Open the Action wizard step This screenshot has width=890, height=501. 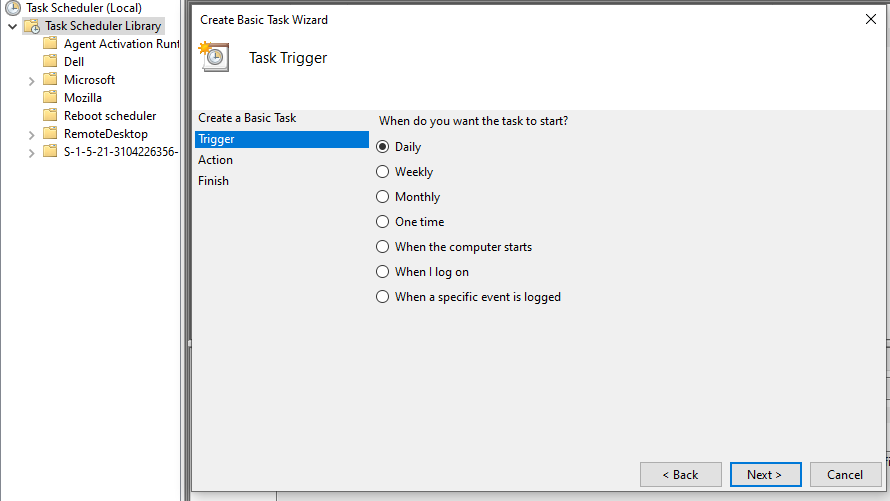pos(215,160)
